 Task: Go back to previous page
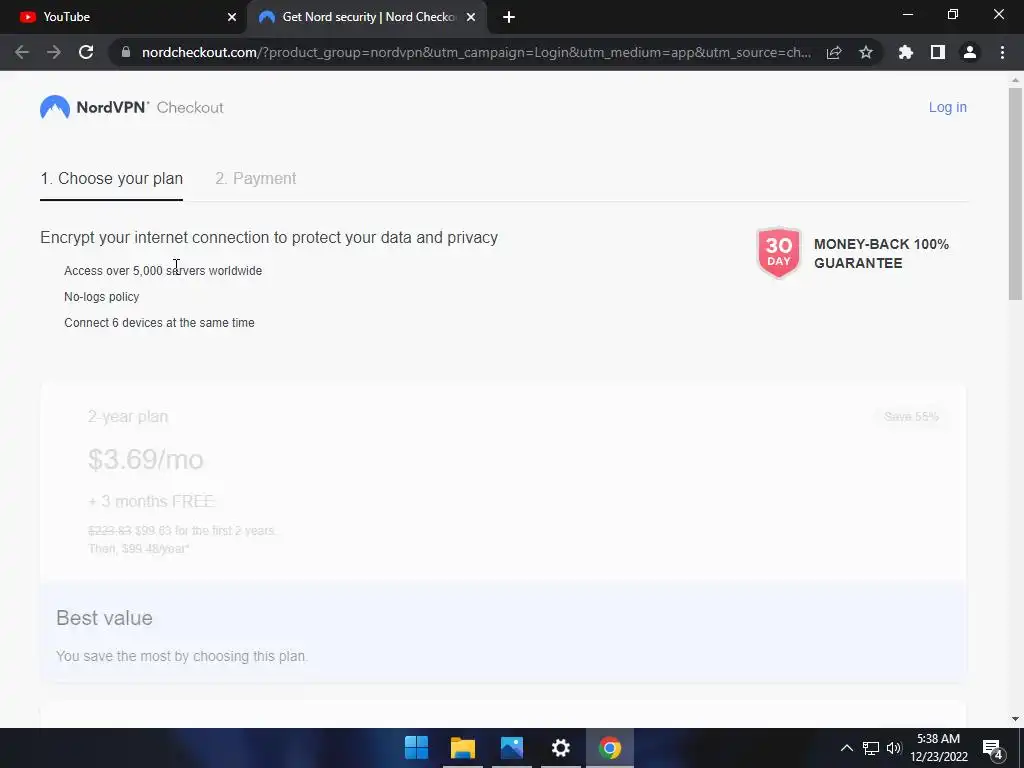22,52
